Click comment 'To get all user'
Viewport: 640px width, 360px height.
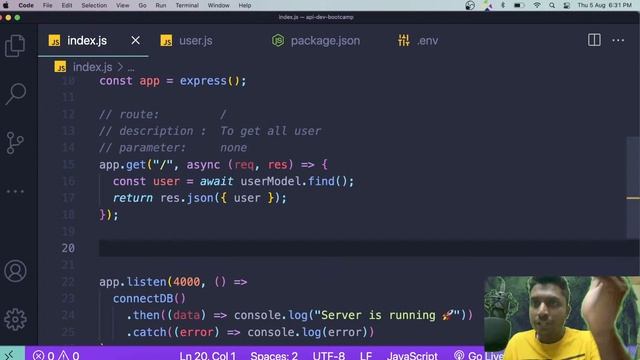click(270, 131)
